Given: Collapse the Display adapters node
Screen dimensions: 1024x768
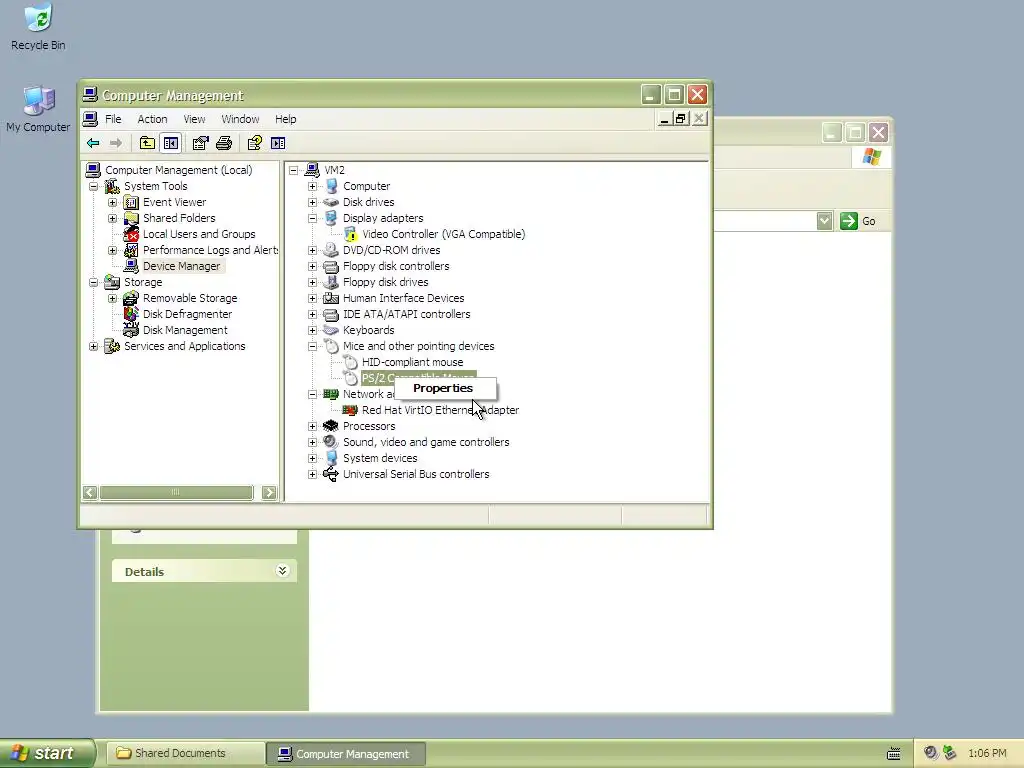Looking at the screenshot, I should 312,218.
